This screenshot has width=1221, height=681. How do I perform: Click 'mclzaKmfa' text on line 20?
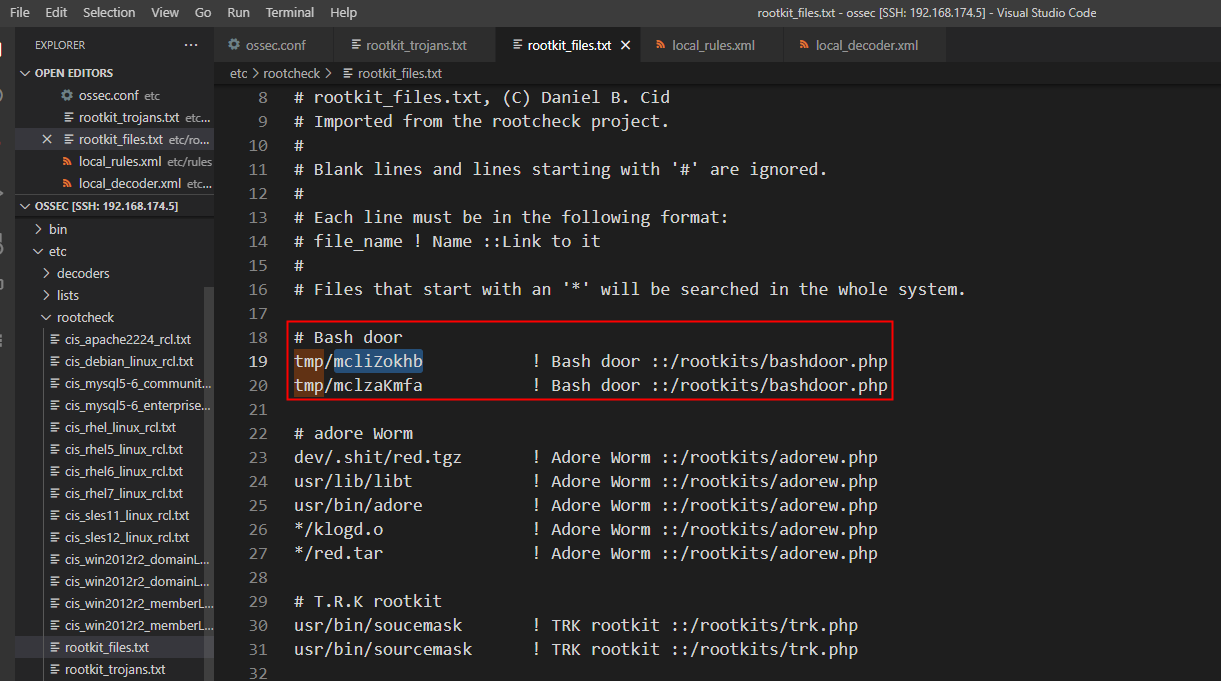tap(378, 386)
